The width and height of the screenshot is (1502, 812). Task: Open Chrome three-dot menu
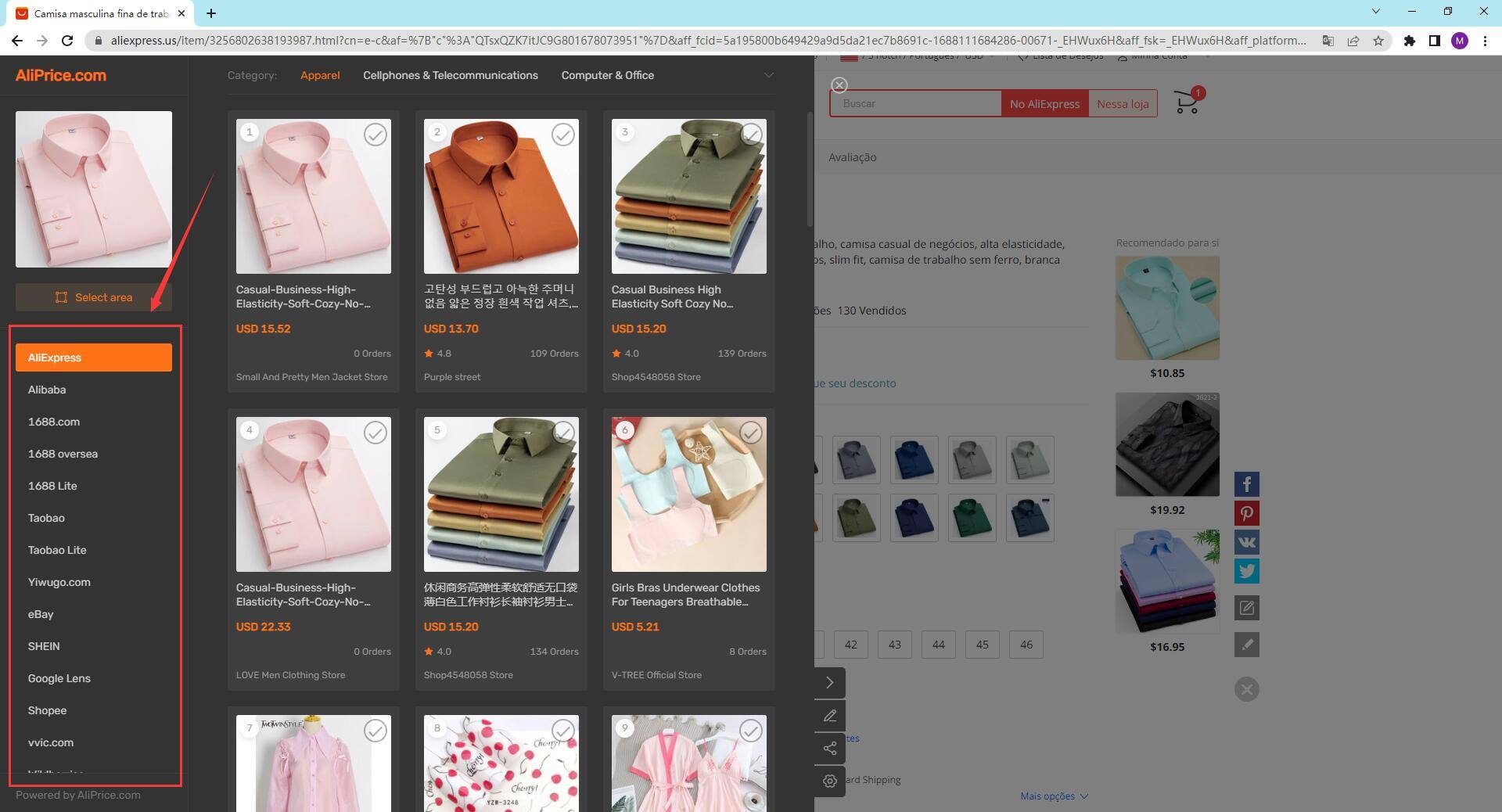(1485, 41)
